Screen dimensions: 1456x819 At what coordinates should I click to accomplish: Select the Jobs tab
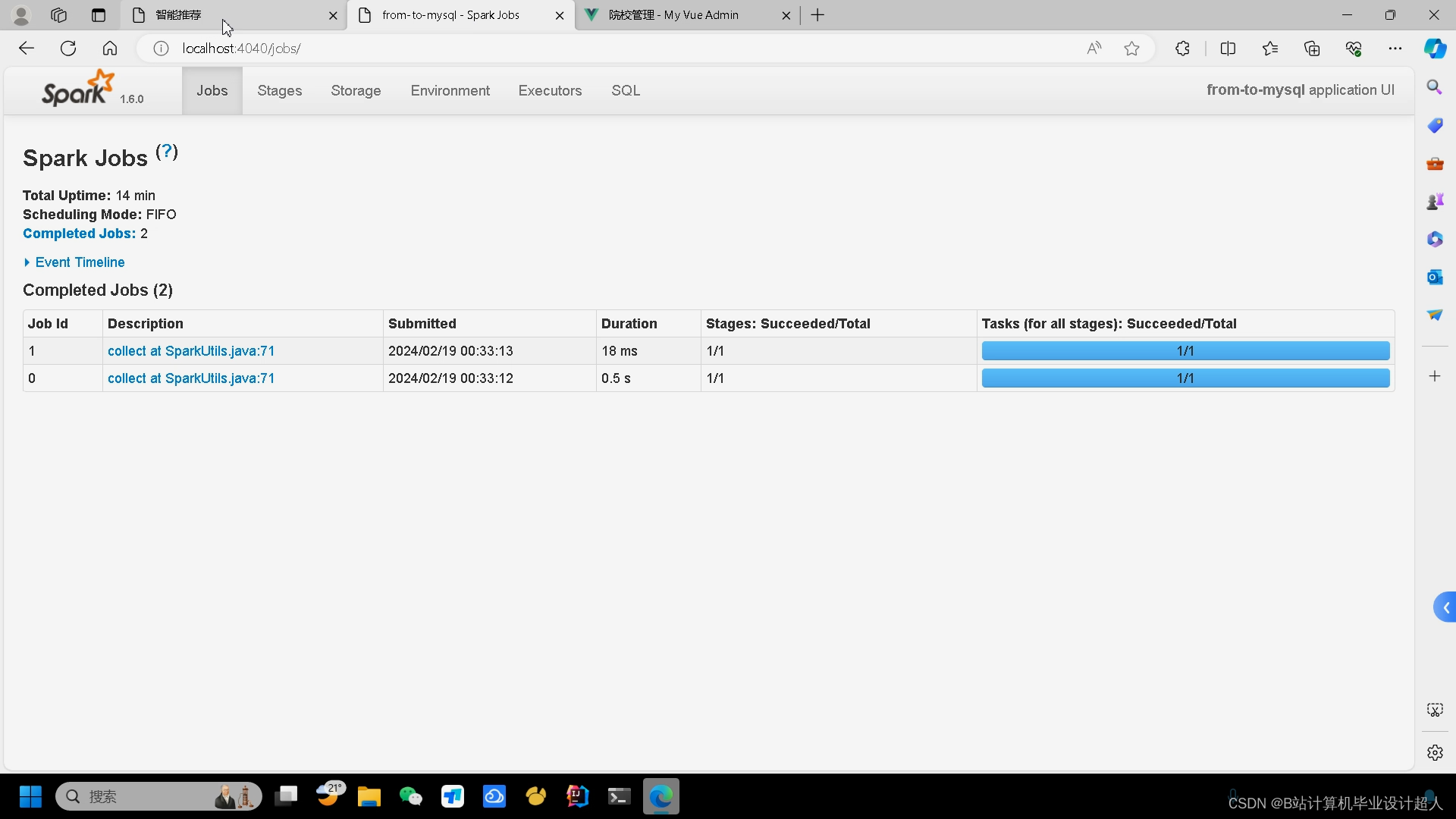(x=212, y=90)
